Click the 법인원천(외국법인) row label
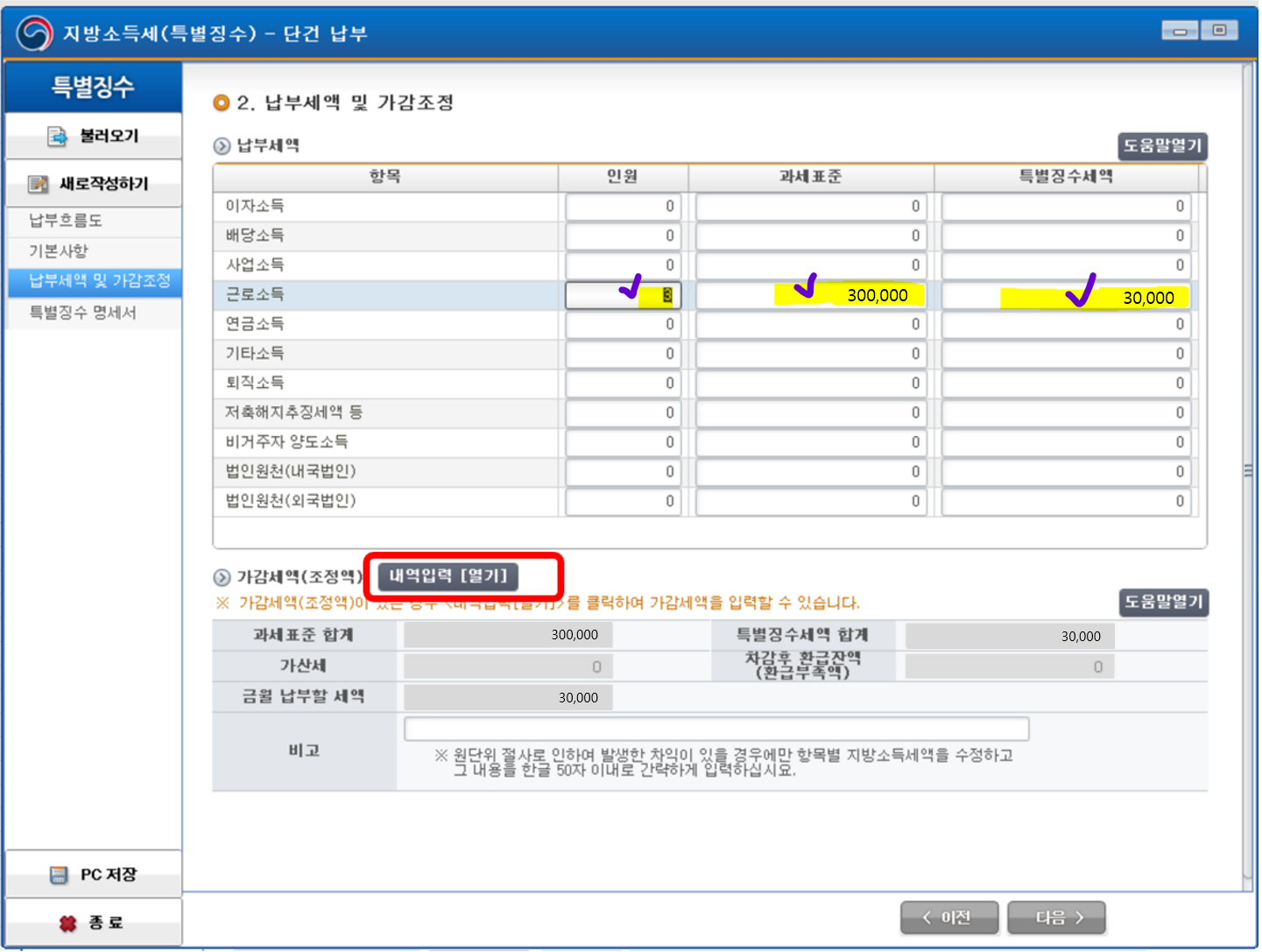Image resolution: width=1262 pixels, height=952 pixels. point(291,502)
